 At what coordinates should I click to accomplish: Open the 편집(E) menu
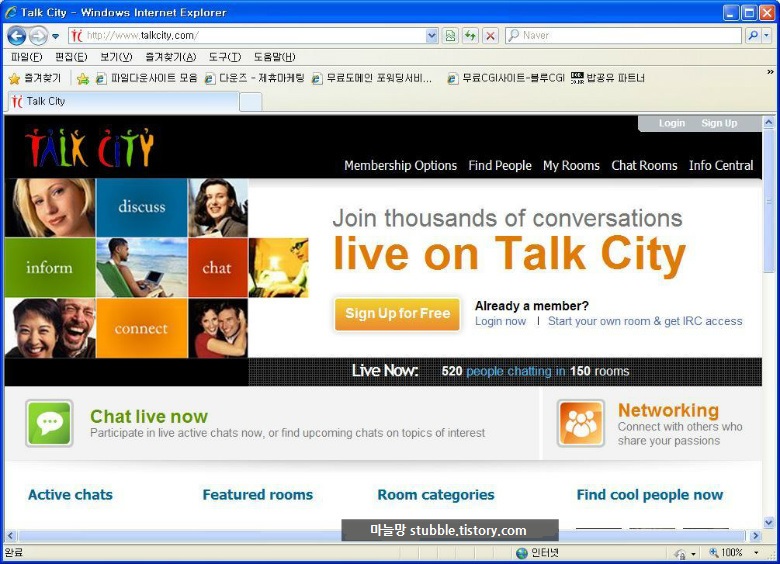point(71,57)
